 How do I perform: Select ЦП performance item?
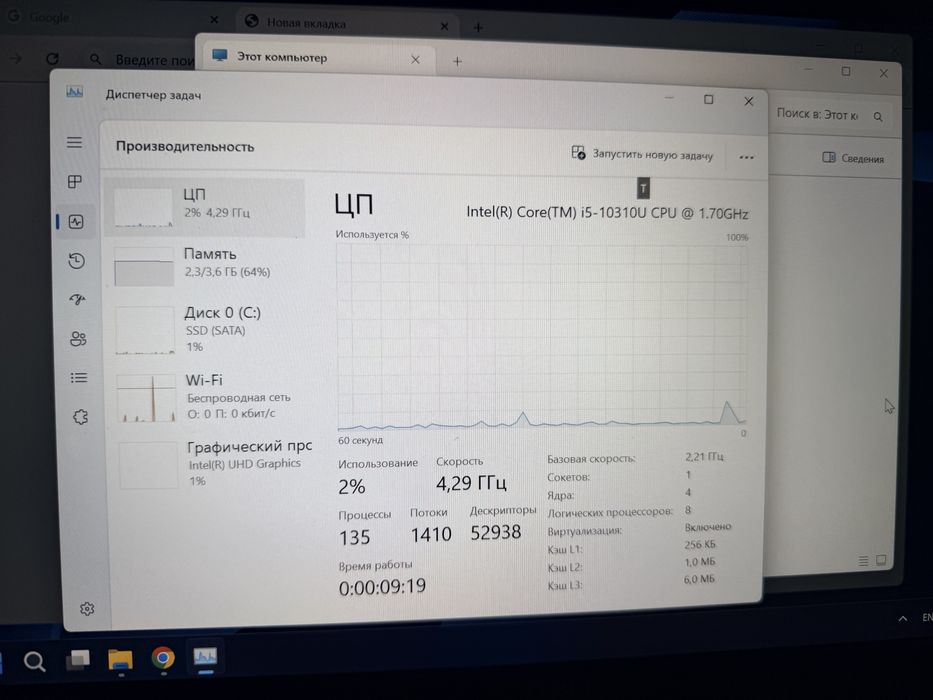pos(204,207)
